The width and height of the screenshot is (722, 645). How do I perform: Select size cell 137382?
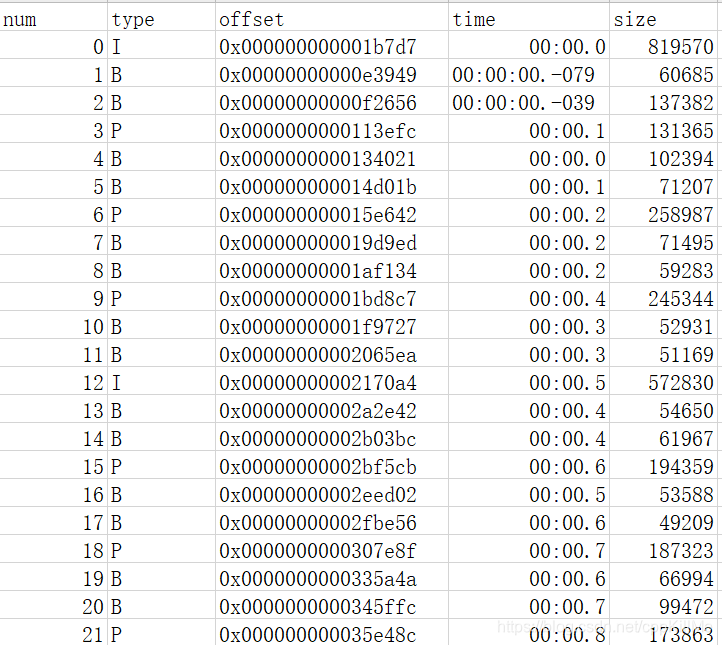pos(663,103)
